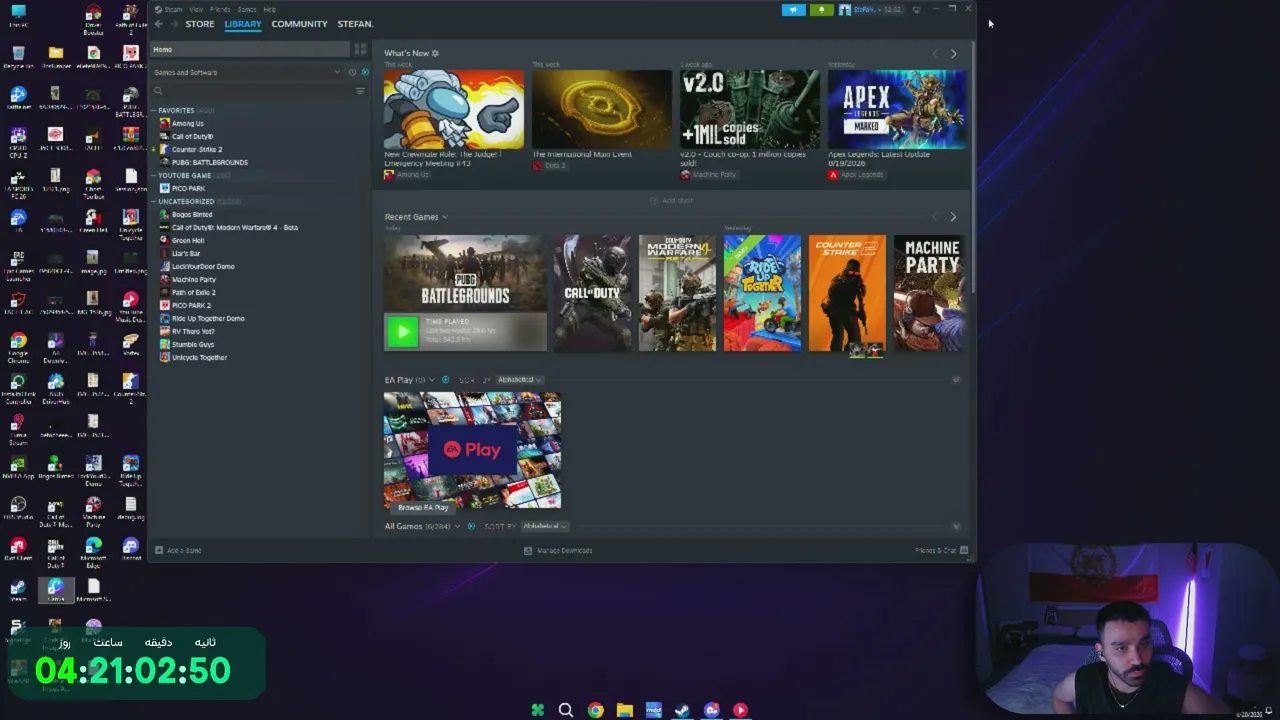The height and width of the screenshot is (720, 1280).
Task: Toggle ready-to-play filter on All Games shelf
Action: coord(471,526)
